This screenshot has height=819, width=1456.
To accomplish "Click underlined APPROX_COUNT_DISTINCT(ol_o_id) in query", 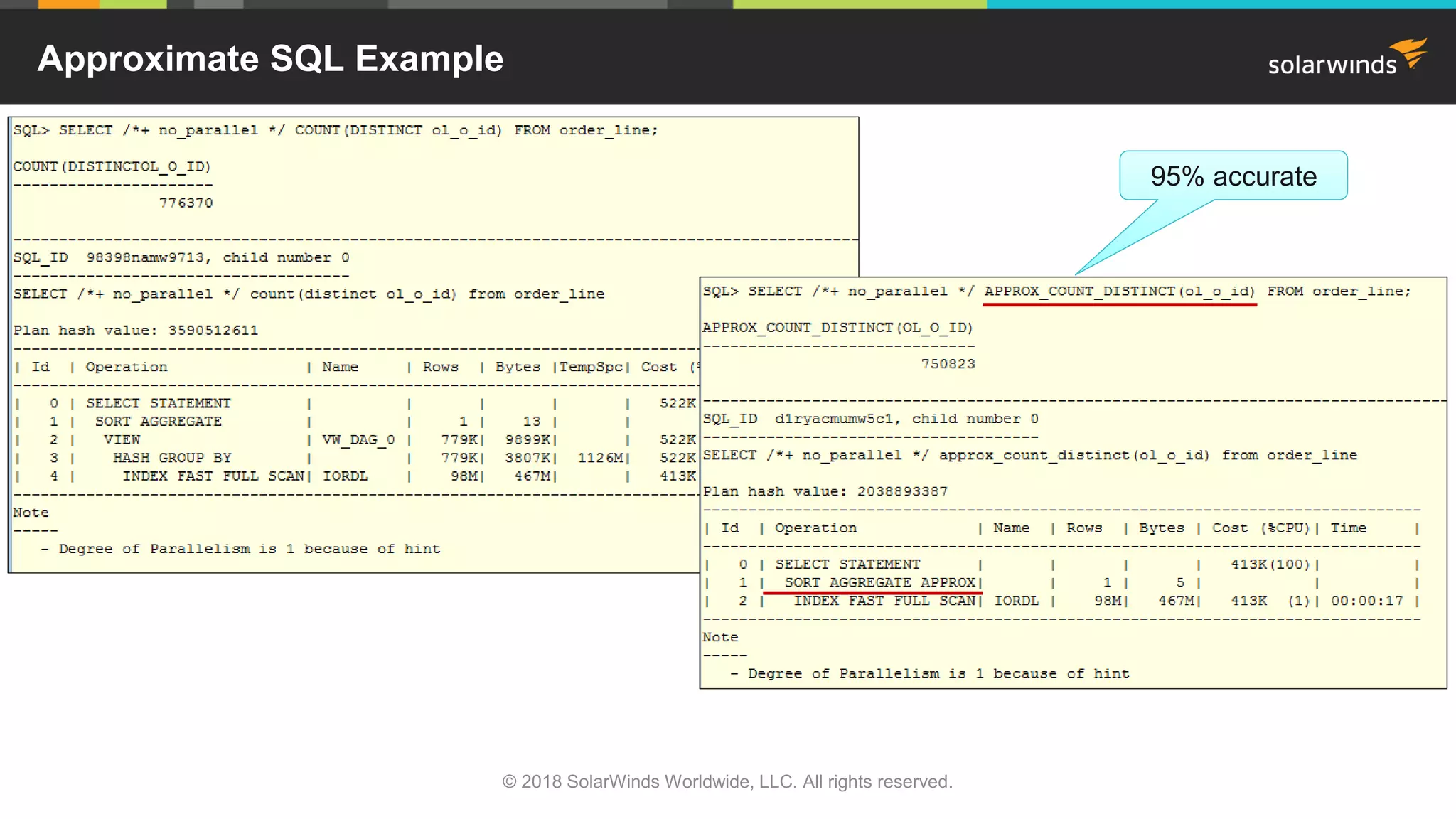I will pyautogui.click(x=1120, y=291).
